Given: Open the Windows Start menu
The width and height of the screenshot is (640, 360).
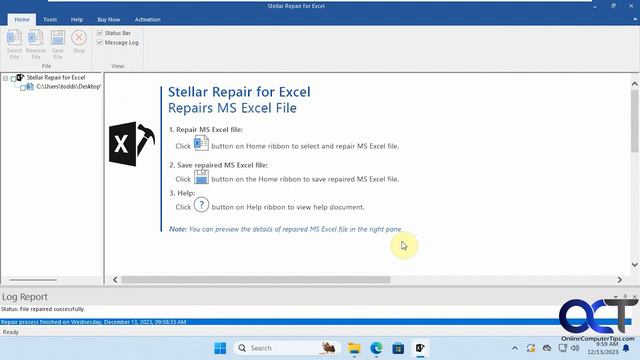Looking at the screenshot, I should click(220, 348).
